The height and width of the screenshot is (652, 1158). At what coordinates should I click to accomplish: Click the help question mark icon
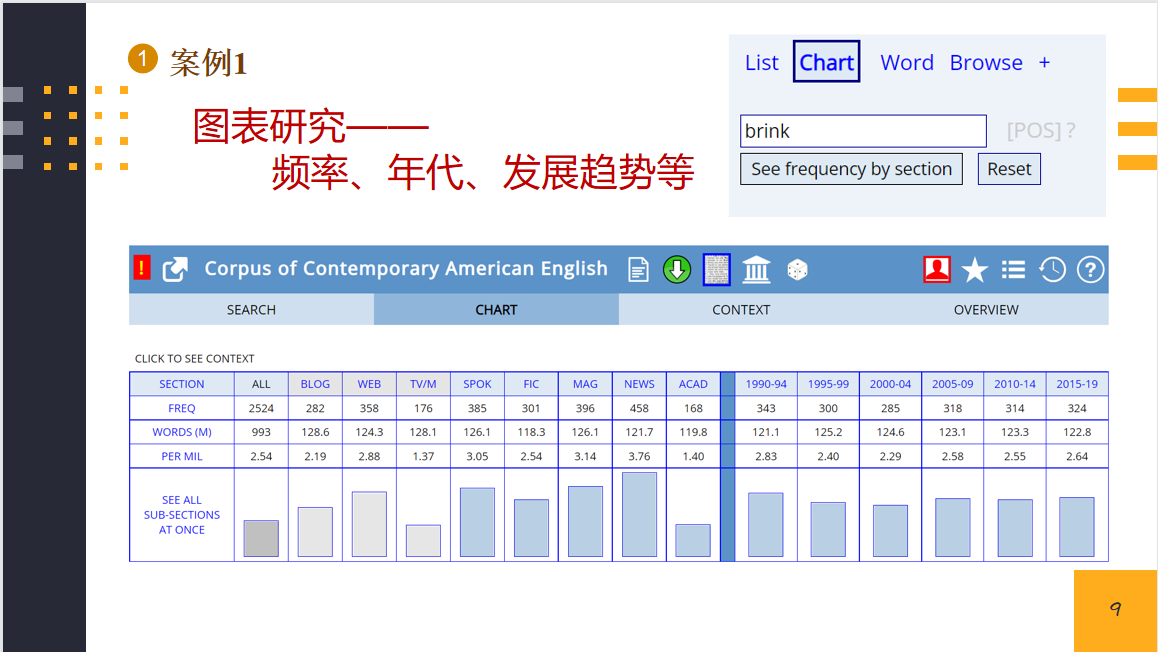1090,270
